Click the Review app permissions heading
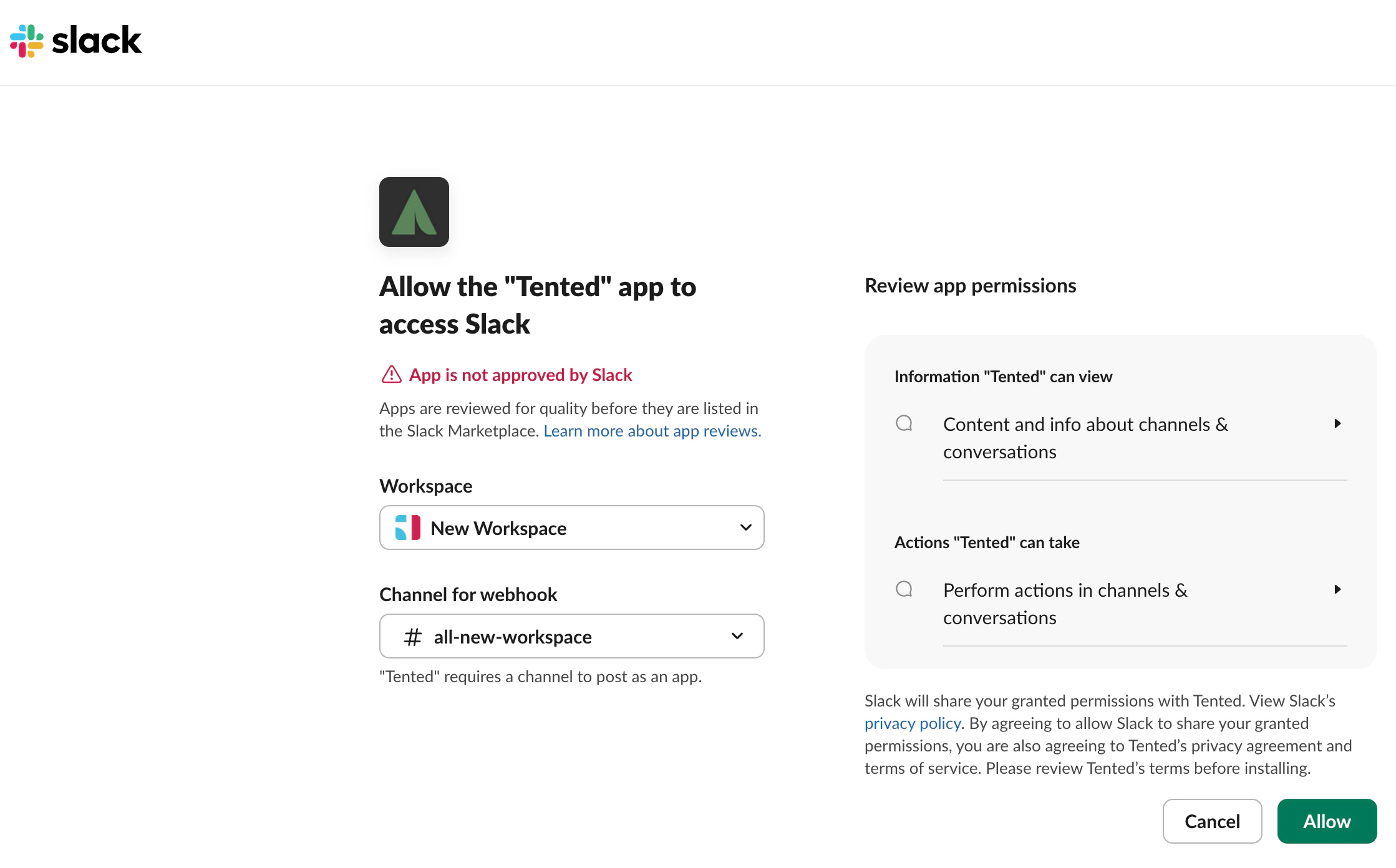 point(969,285)
